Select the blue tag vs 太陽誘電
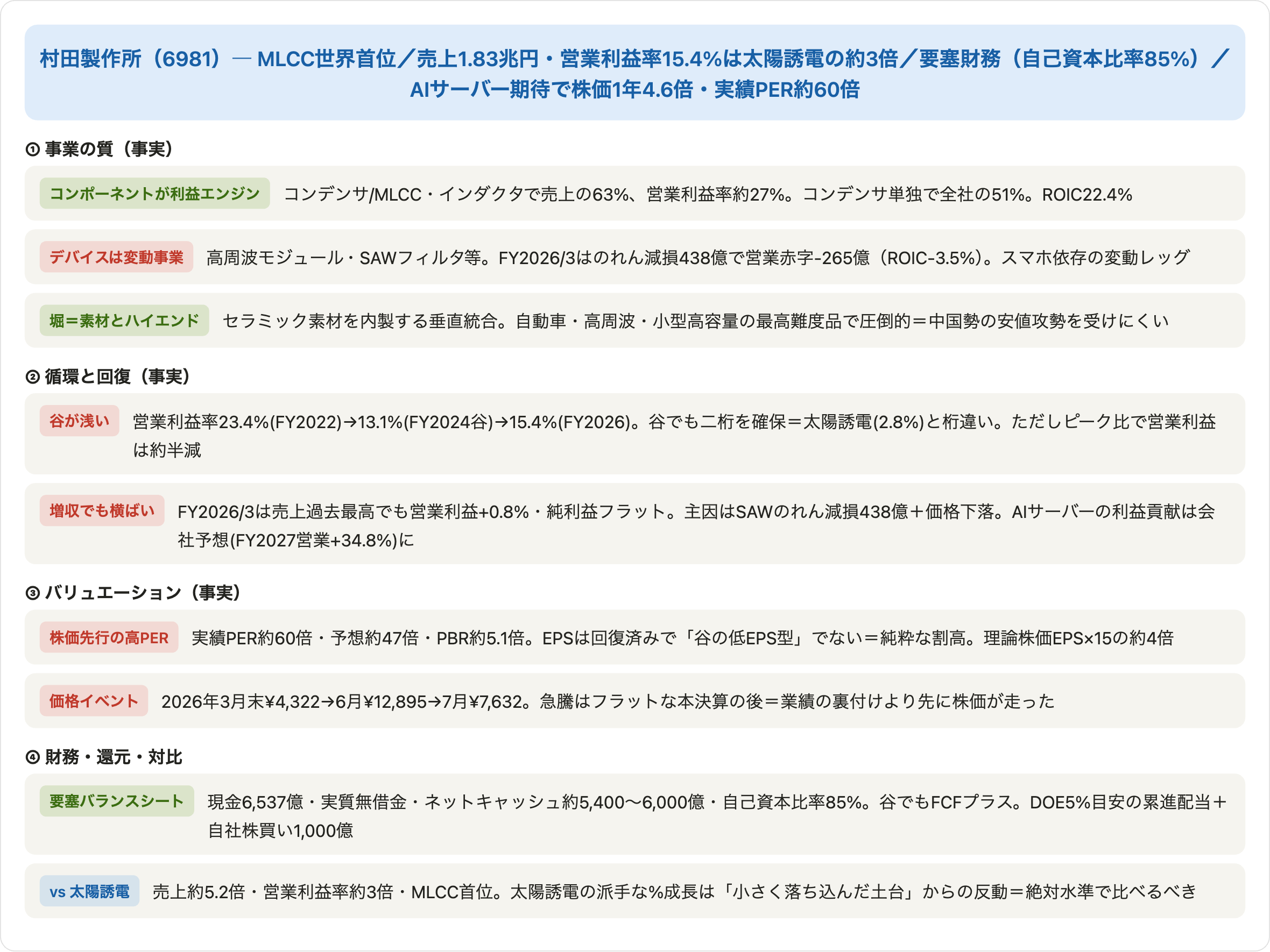 coord(89,891)
